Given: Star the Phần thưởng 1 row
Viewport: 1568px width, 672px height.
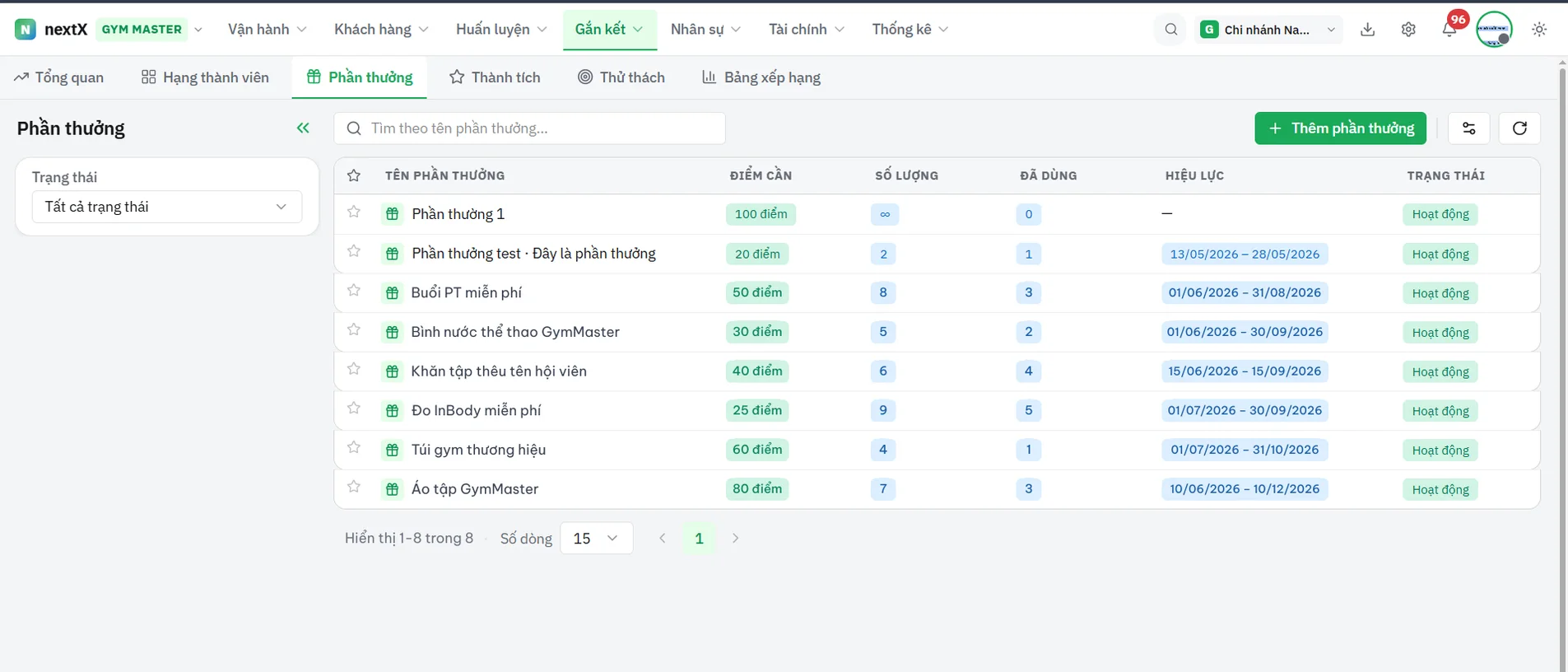Looking at the screenshot, I should [x=354, y=212].
